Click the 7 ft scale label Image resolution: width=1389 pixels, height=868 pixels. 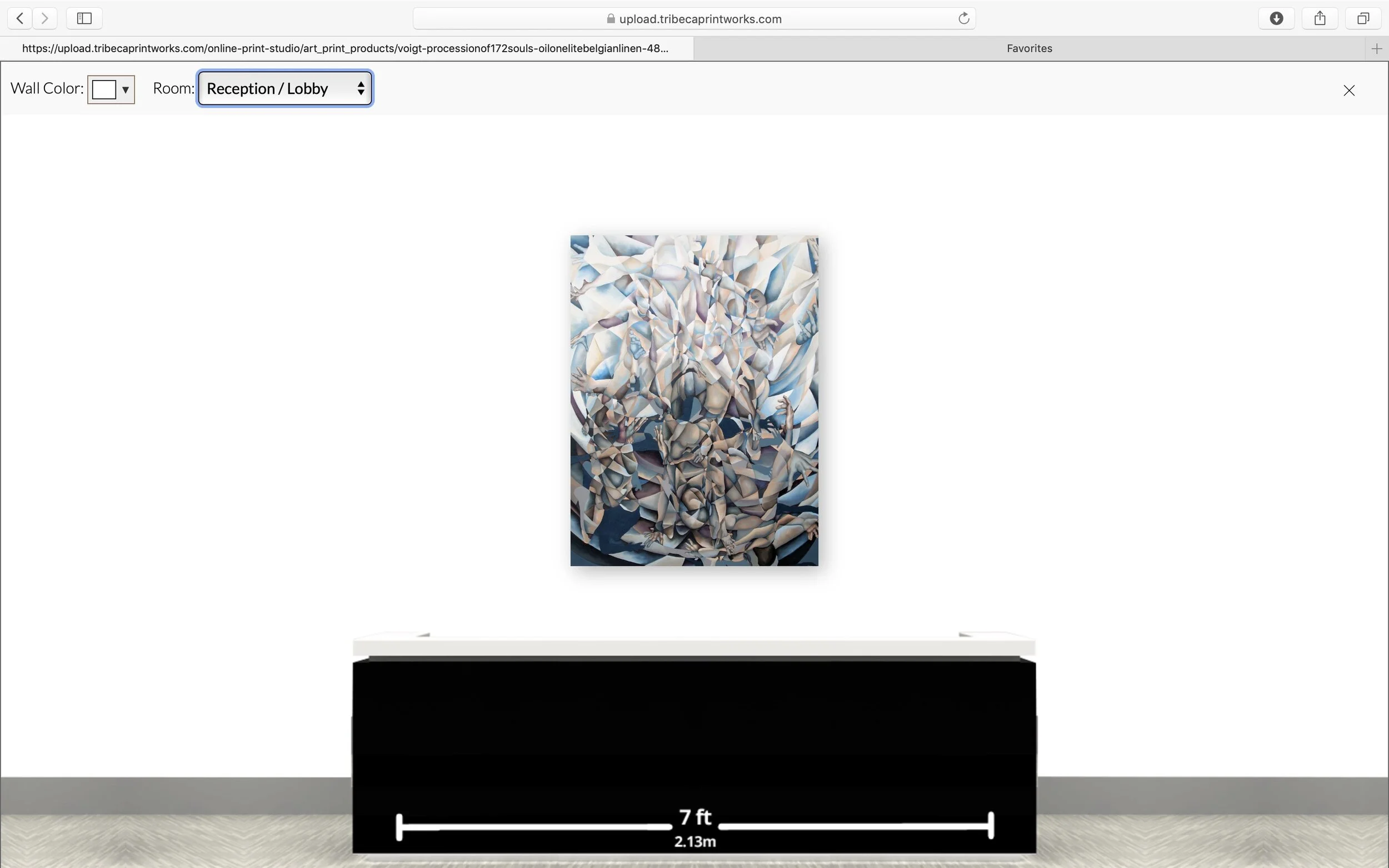(695, 816)
